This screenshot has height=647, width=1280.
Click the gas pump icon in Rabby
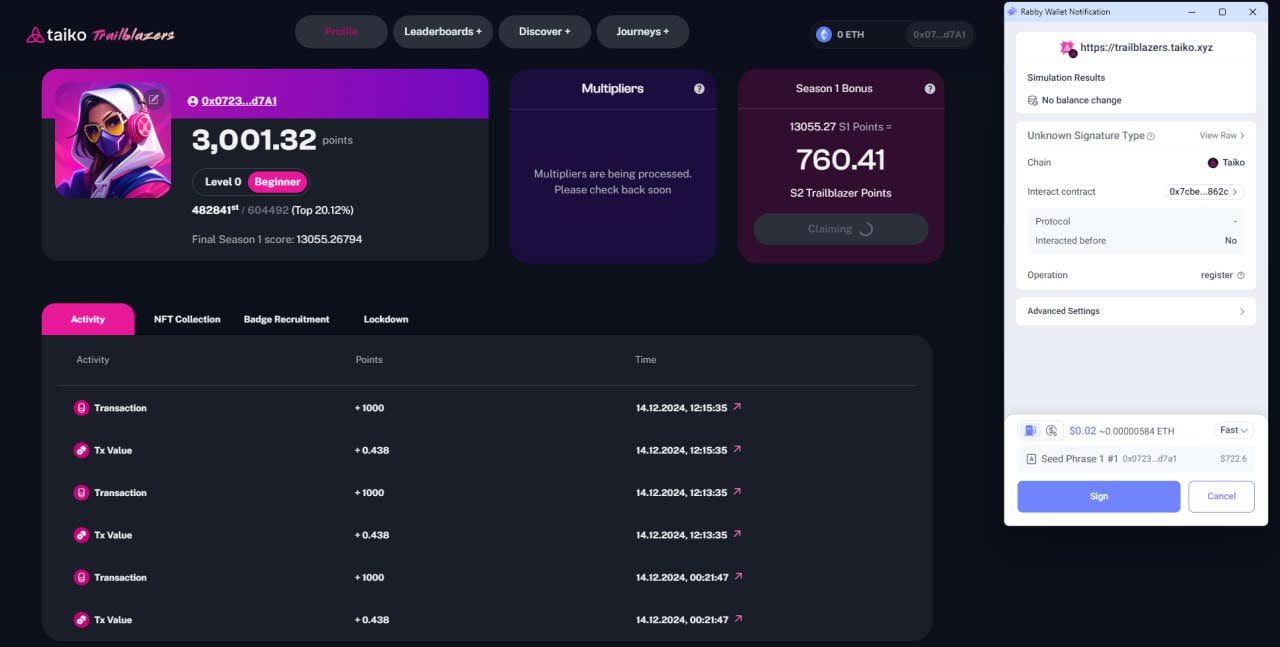pyautogui.click(x=1030, y=431)
